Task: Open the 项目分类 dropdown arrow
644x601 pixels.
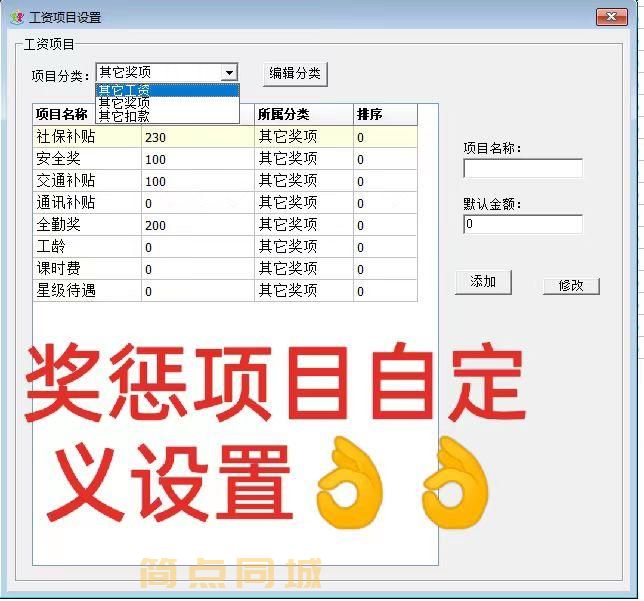Action: (229, 73)
